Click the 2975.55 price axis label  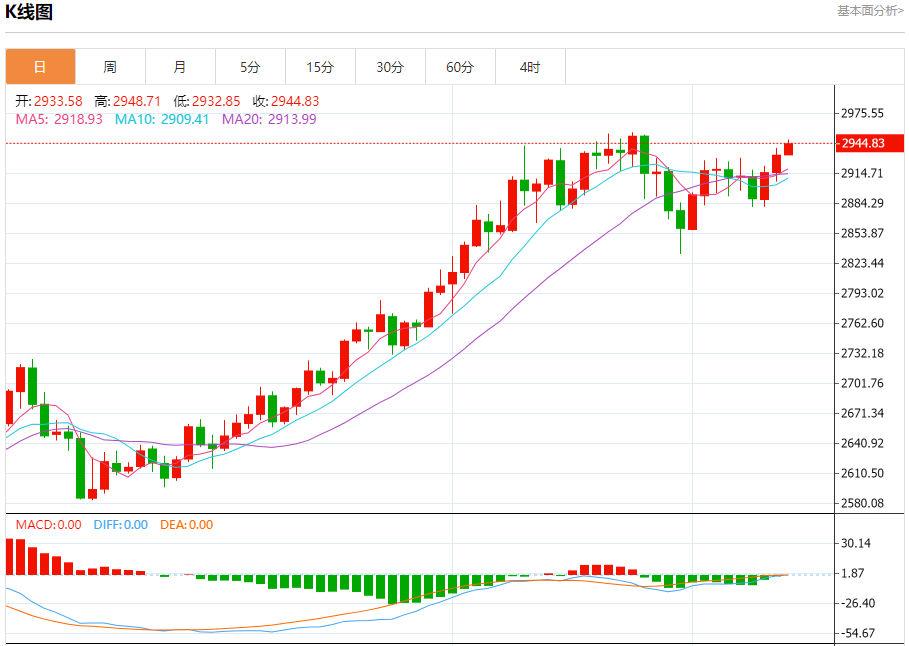coord(863,113)
